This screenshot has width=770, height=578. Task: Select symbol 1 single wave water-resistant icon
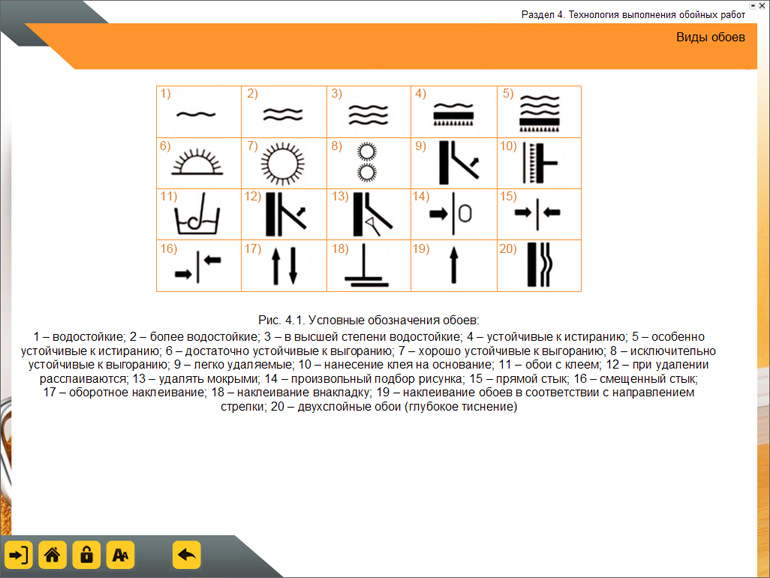[x=196, y=114]
